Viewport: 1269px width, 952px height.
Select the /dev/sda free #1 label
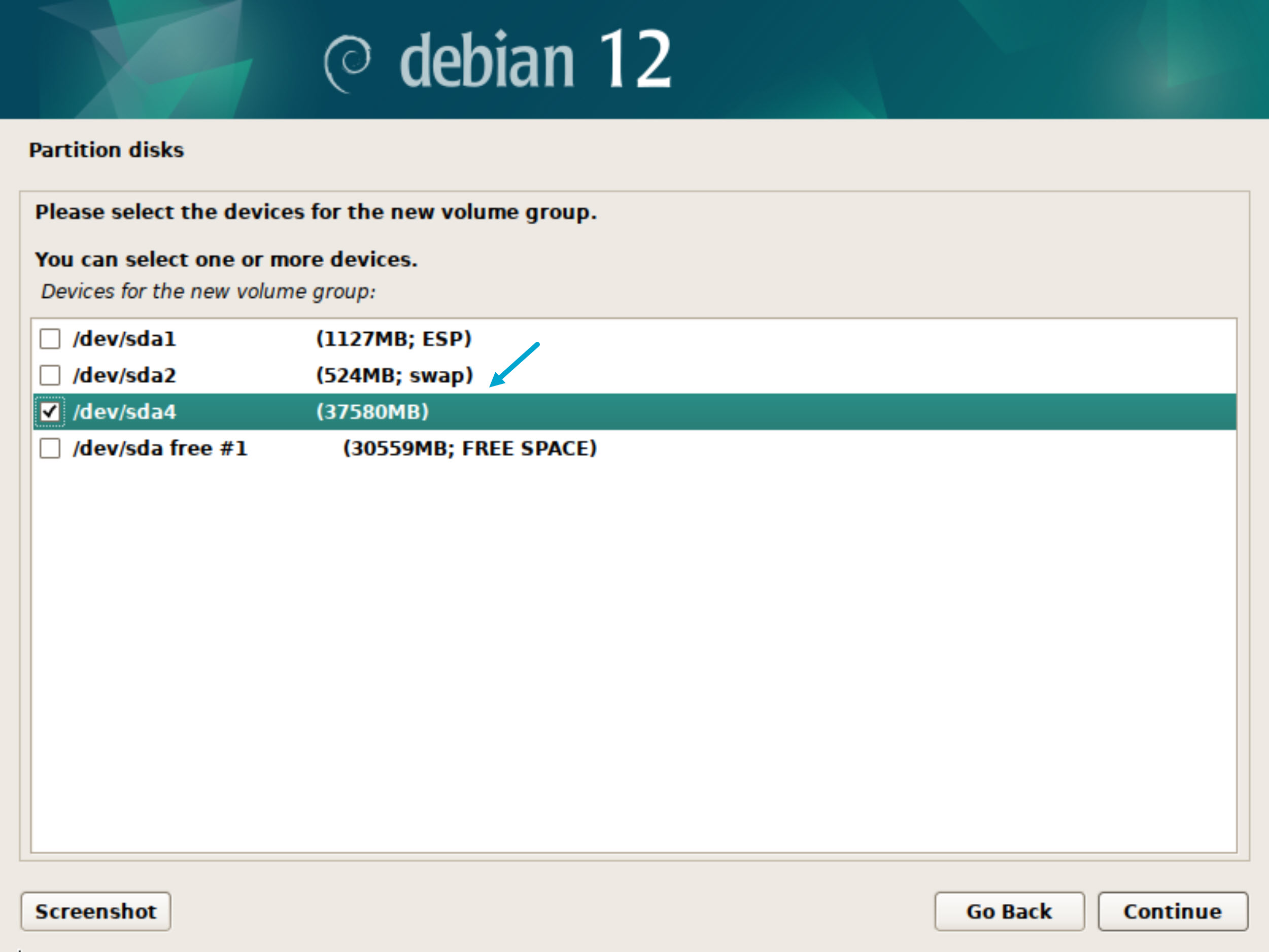159,448
